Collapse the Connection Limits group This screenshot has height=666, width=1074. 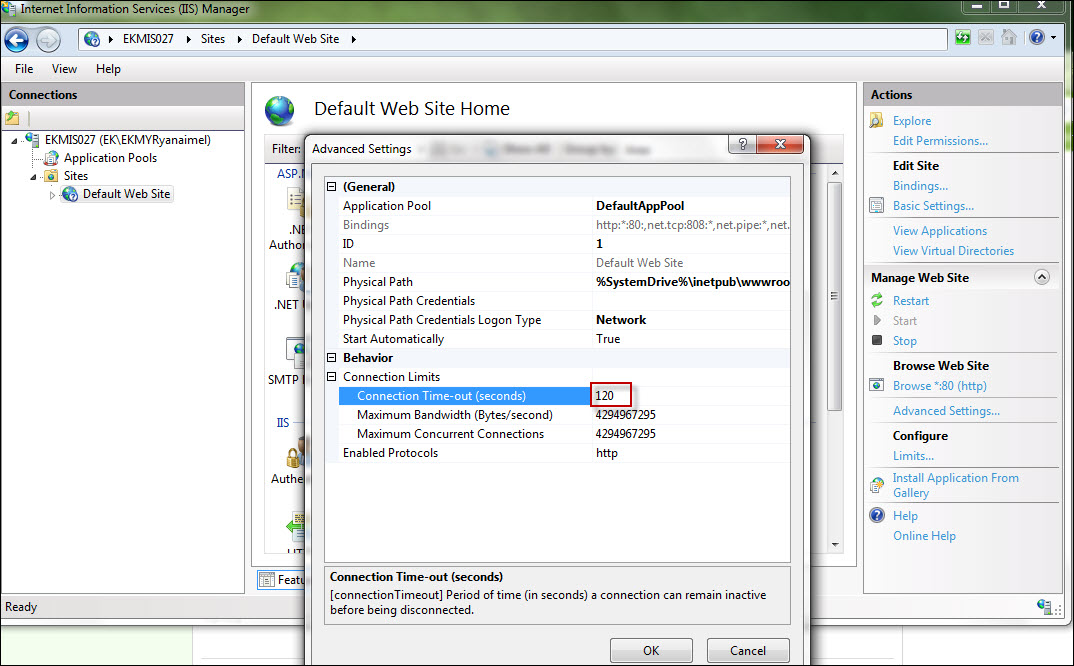point(332,377)
